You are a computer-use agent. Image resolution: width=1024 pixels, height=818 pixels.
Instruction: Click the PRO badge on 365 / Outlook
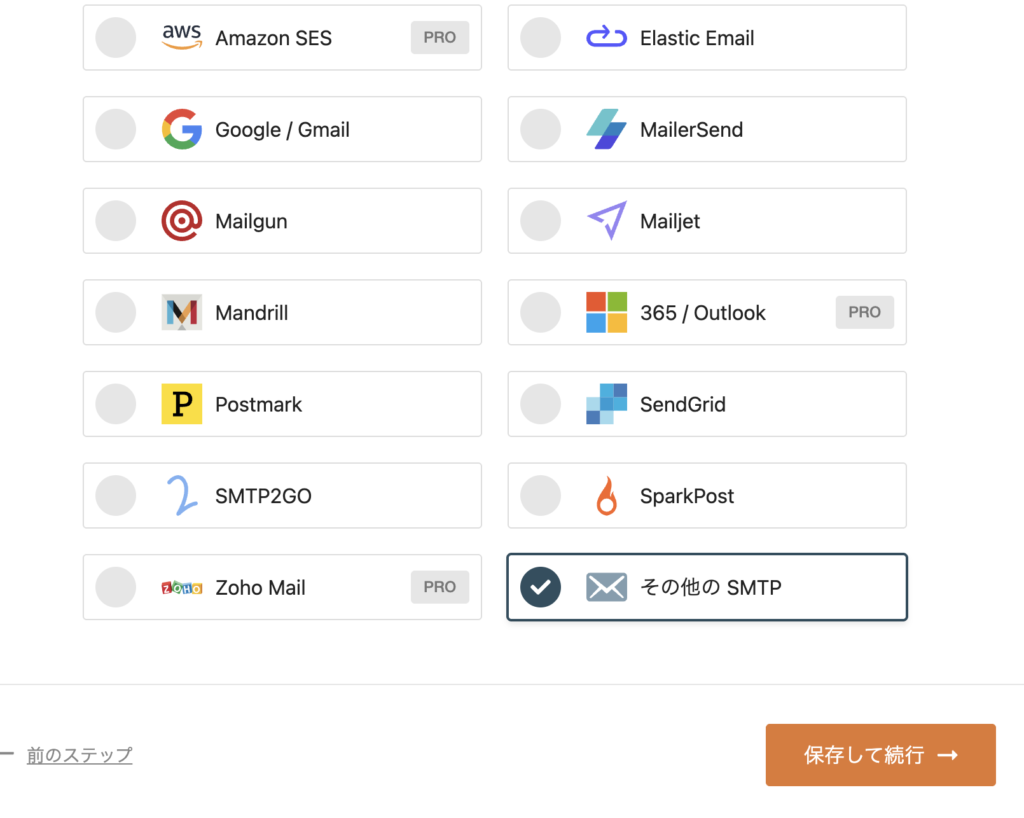coord(865,313)
